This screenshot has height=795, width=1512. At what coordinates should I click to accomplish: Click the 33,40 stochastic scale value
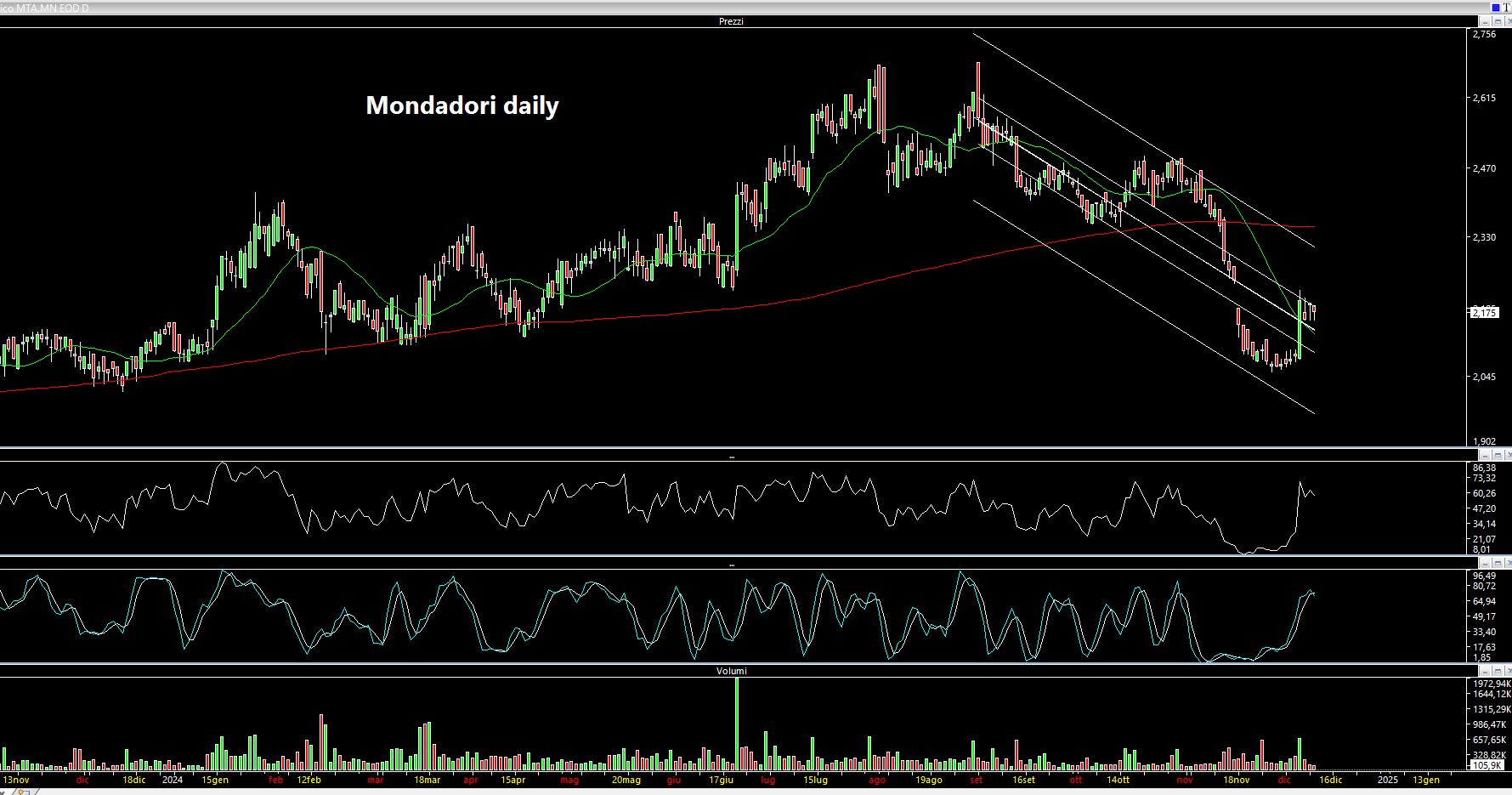click(x=1484, y=632)
